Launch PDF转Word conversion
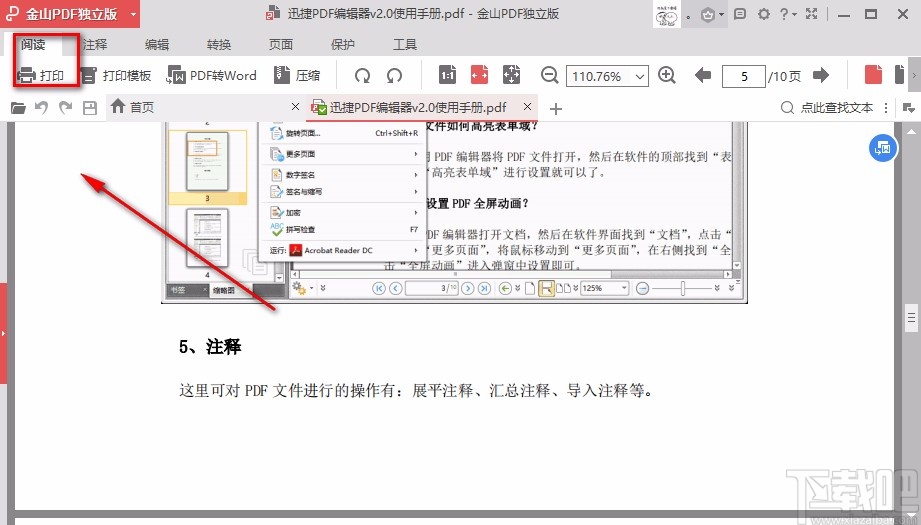 pos(211,75)
